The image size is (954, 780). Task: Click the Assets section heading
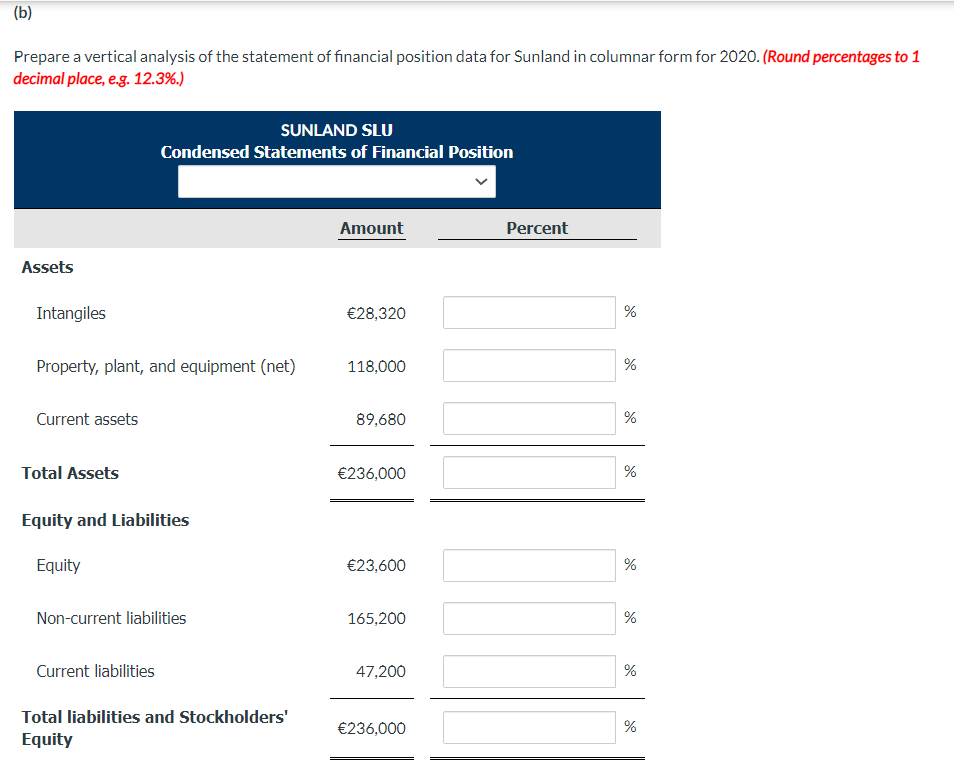click(x=47, y=267)
